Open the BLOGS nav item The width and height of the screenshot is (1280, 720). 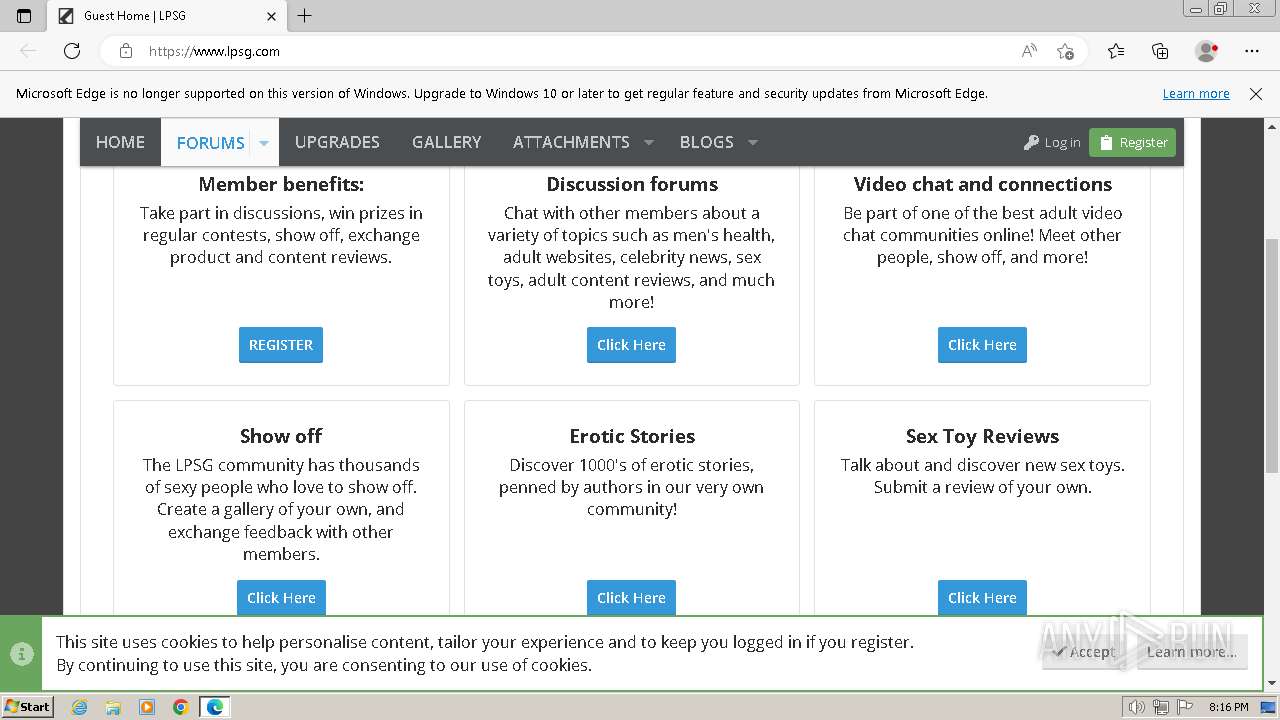point(706,142)
